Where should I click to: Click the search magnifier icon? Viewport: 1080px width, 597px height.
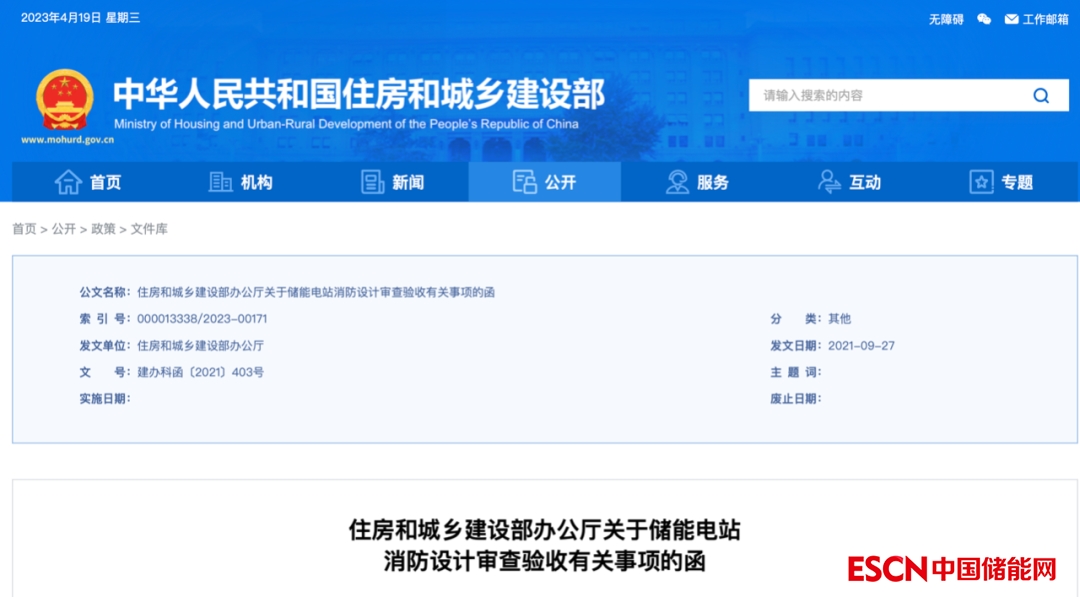(x=1041, y=96)
